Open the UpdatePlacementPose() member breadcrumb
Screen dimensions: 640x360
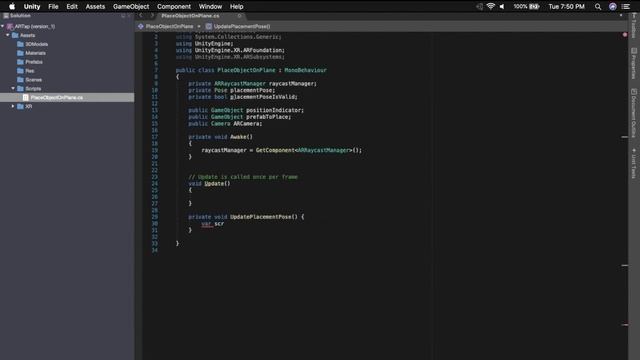point(238,27)
